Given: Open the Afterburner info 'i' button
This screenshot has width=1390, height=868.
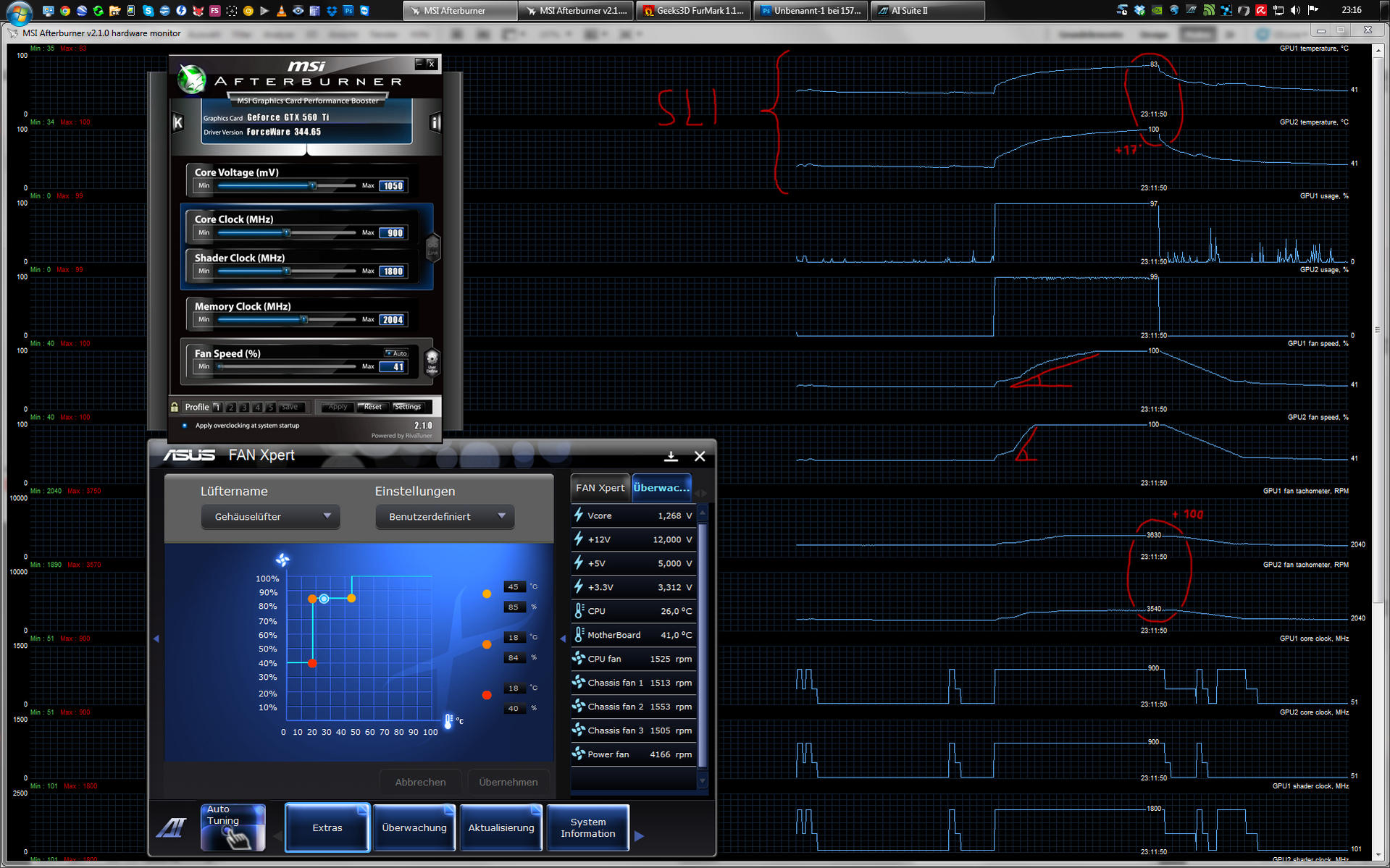Looking at the screenshot, I should tap(435, 122).
